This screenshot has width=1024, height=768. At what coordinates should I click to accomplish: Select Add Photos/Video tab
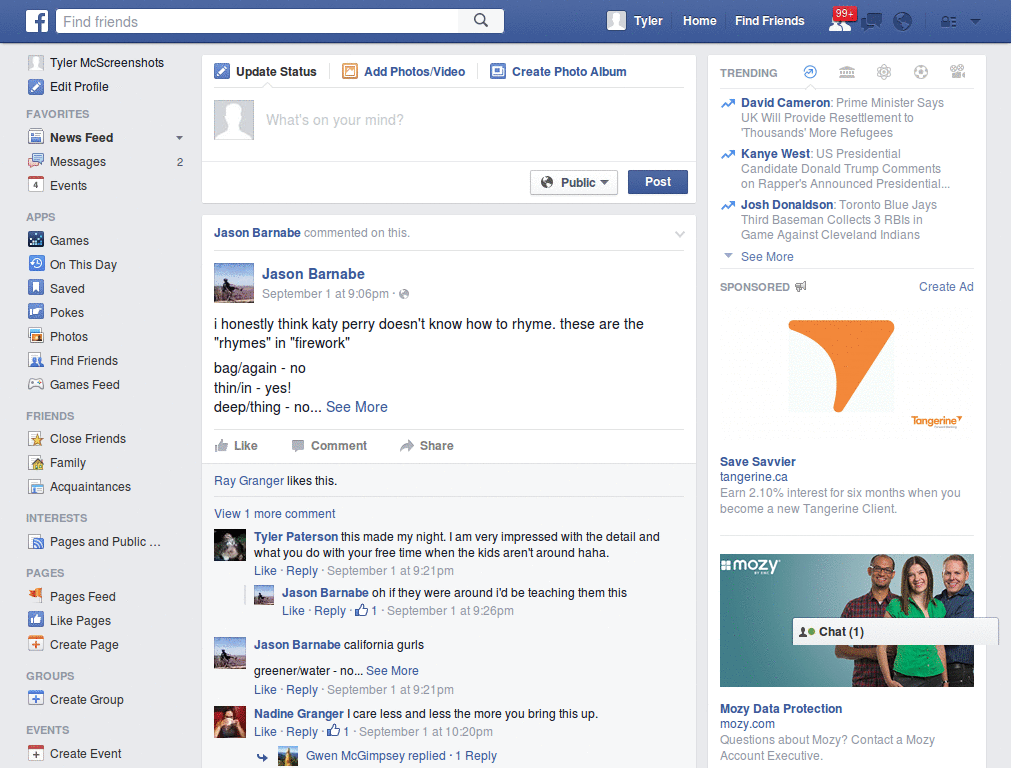[404, 72]
